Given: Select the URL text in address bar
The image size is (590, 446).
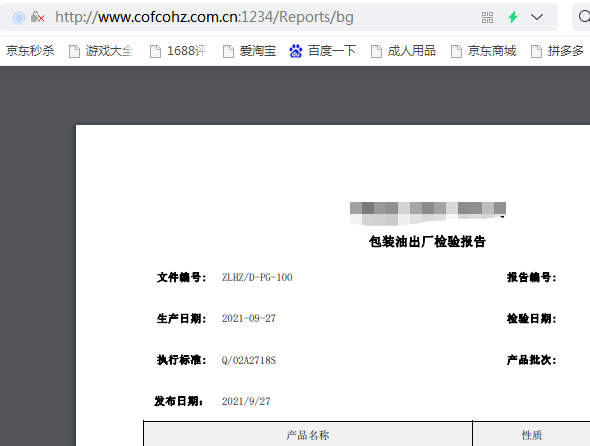Looking at the screenshot, I should (x=204, y=17).
